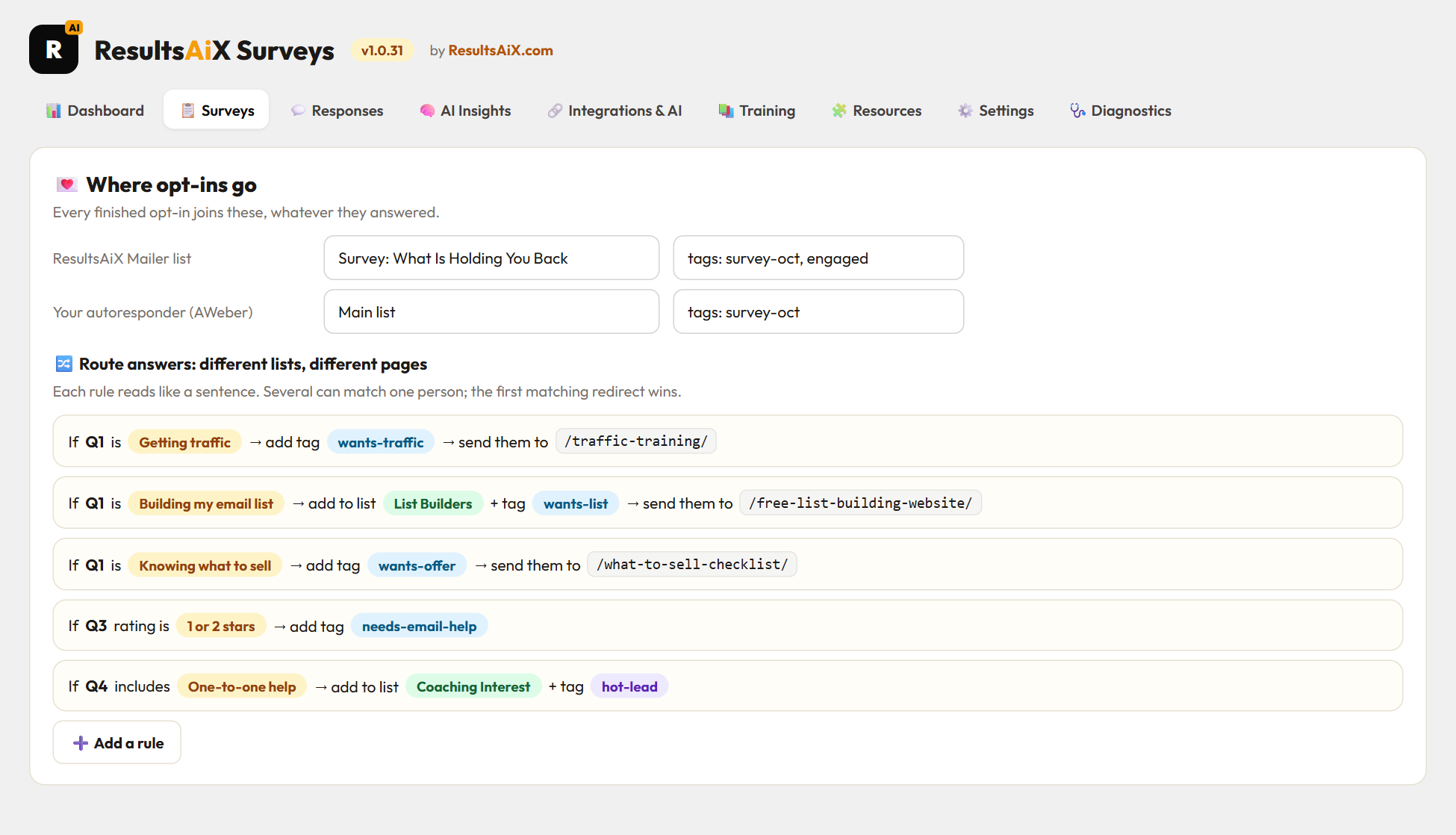Click the needs-email-help tag chip
The height and width of the screenshot is (835, 1456).
[420, 626]
